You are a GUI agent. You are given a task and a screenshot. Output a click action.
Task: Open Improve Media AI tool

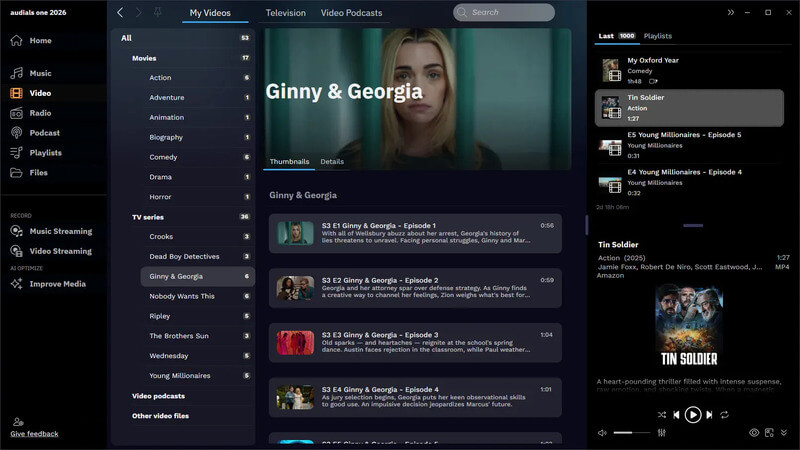coord(48,284)
